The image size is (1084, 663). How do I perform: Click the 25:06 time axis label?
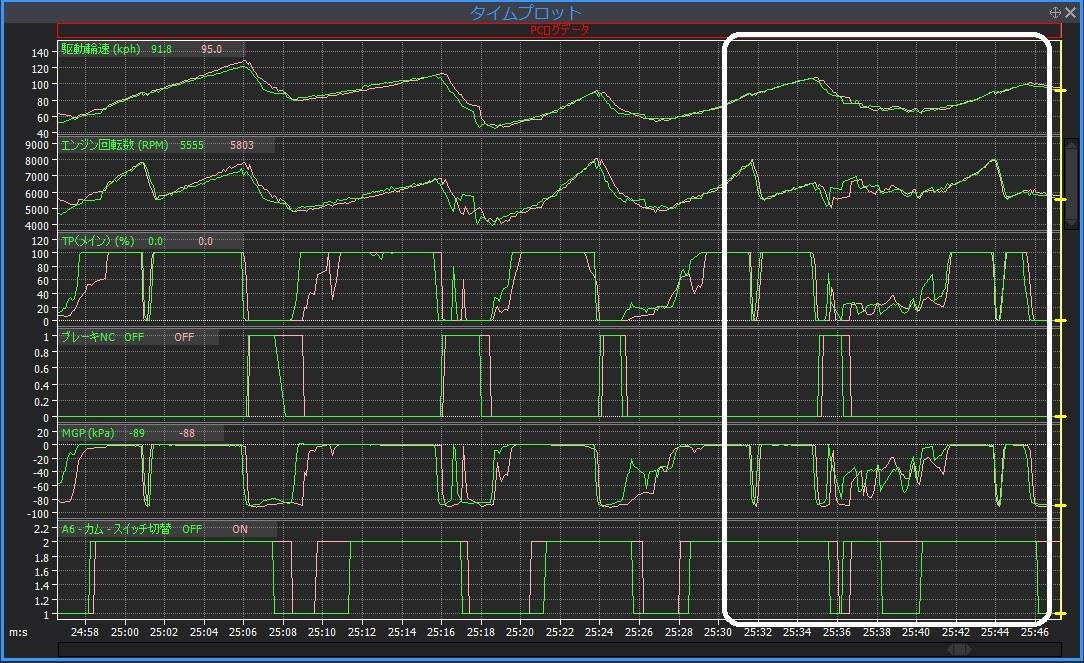(243, 632)
